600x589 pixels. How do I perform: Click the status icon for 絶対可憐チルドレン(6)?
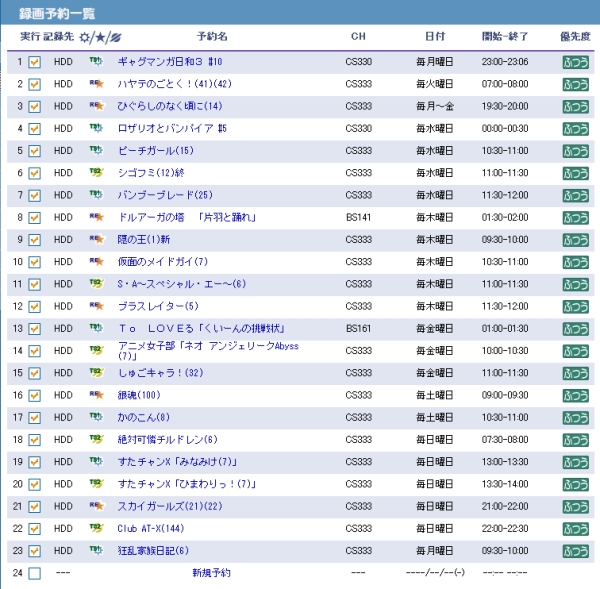point(96,439)
